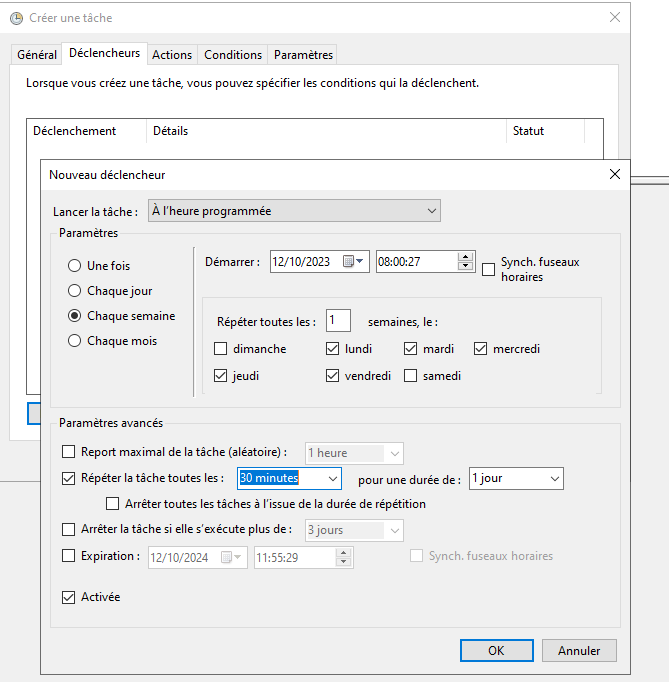Switch to the Conditions tab
The width and height of the screenshot is (669, 682).
(233, 55)
